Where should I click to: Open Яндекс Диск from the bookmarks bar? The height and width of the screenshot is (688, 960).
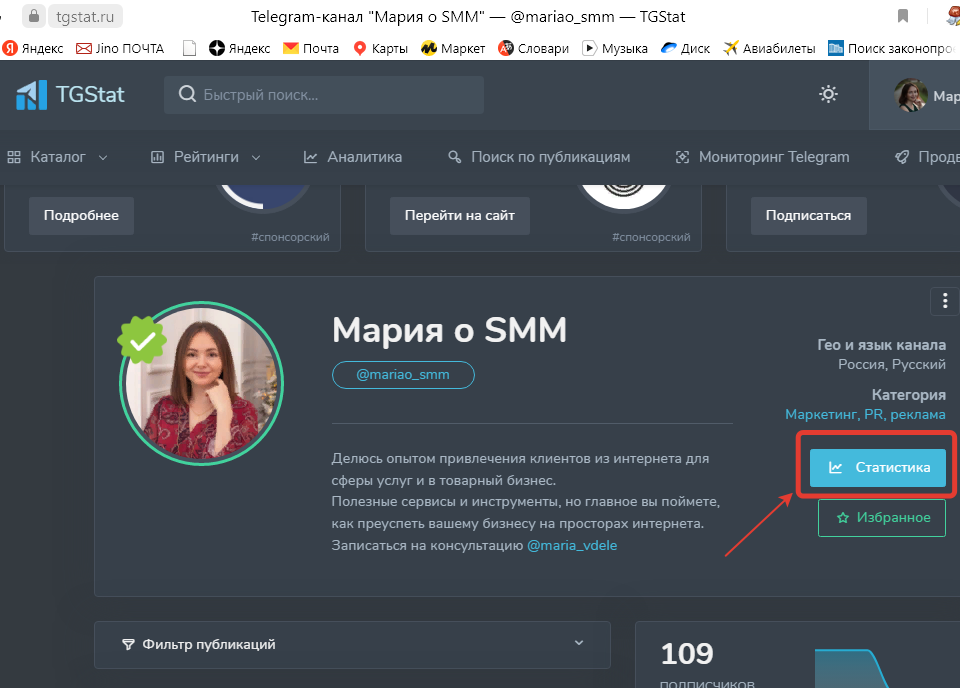click(x=684, y=46)
